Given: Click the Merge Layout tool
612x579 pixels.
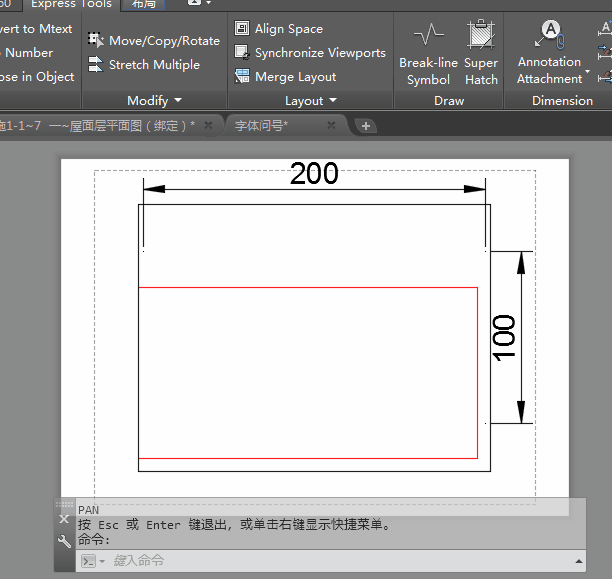Looking at the screenshot, I should [x=286, y=77].
